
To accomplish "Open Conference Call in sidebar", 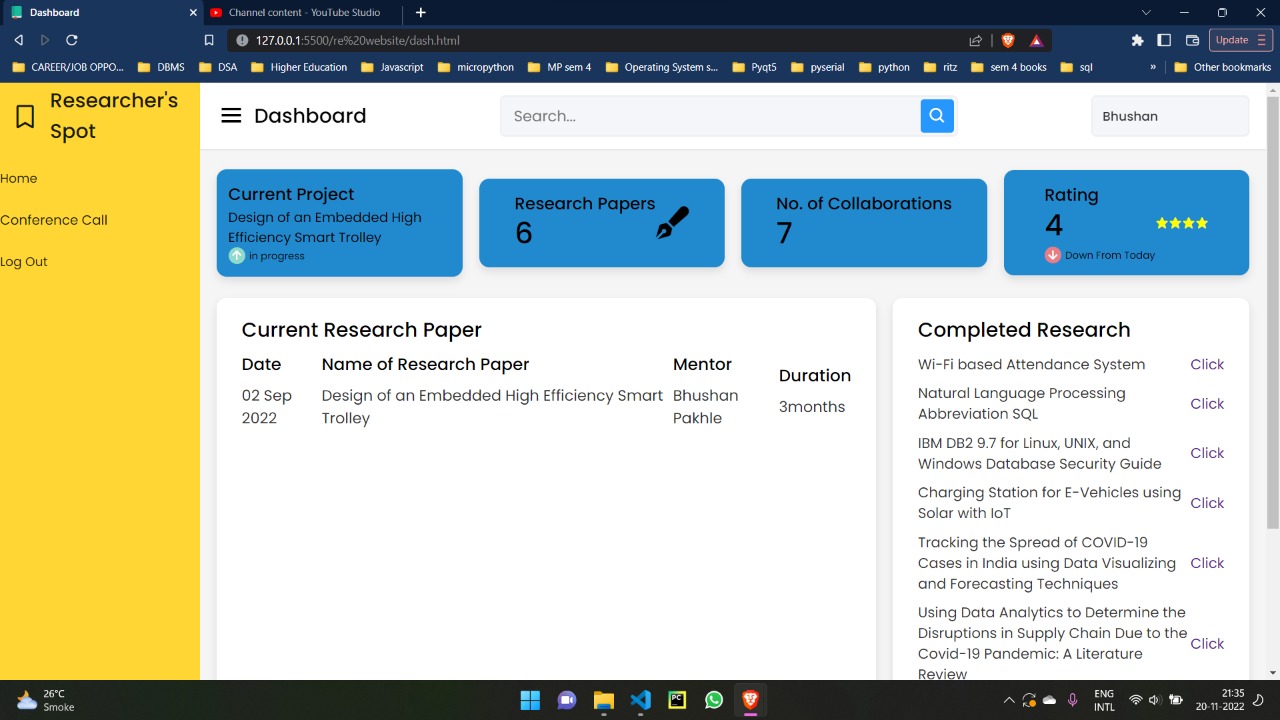I will pos(54,220).
